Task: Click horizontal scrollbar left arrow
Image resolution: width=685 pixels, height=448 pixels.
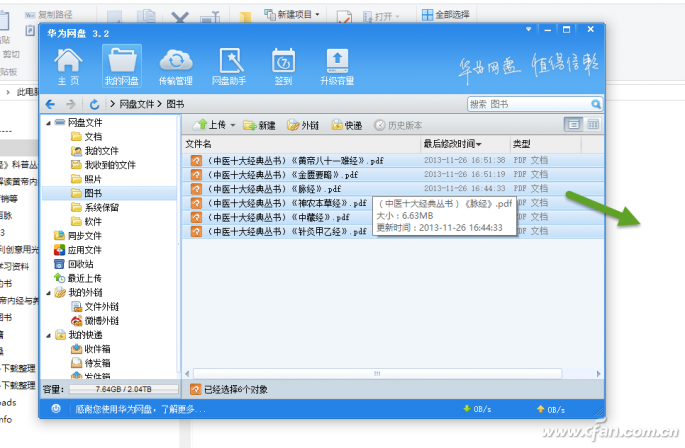Action: point(187,374)
